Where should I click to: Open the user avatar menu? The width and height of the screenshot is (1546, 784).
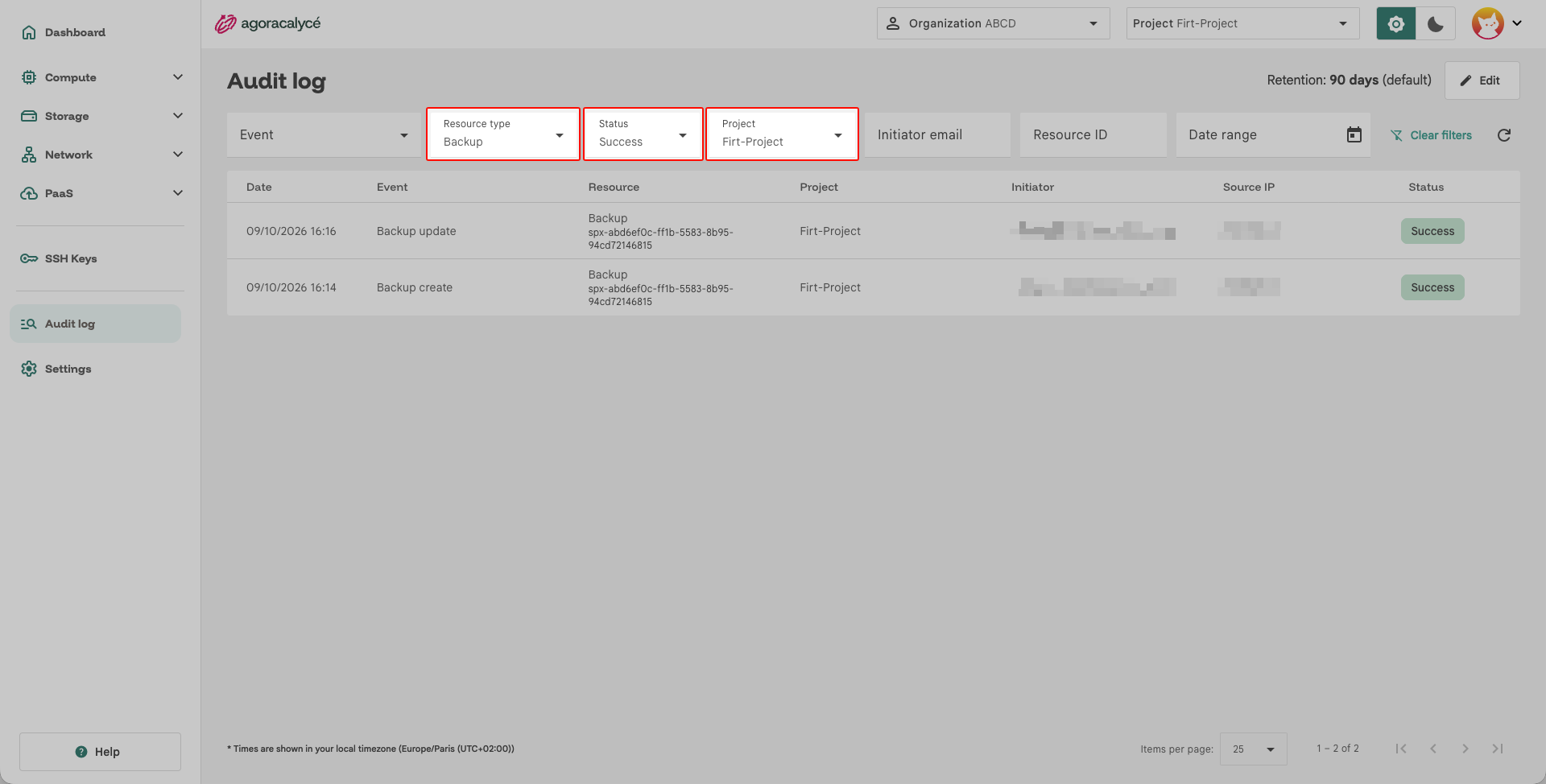click(x=1497, y=23)
